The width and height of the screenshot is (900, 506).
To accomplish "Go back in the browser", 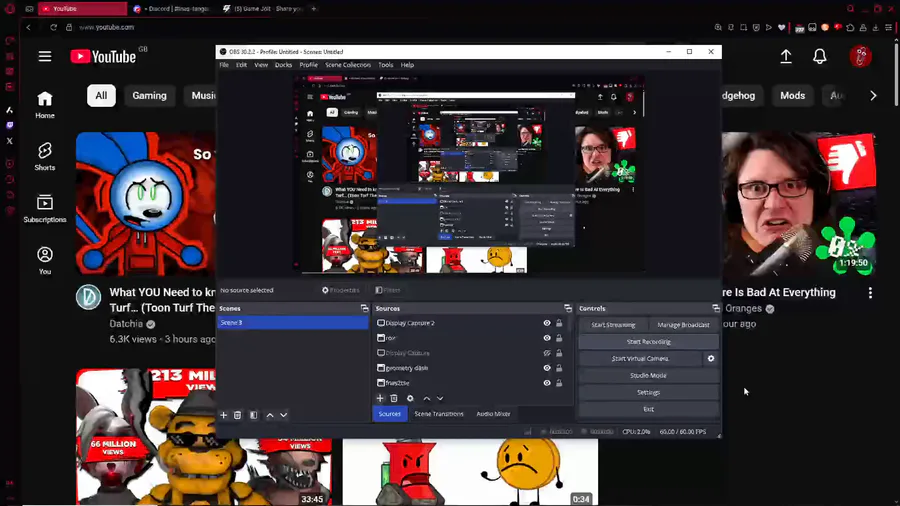I will (28, 27).
